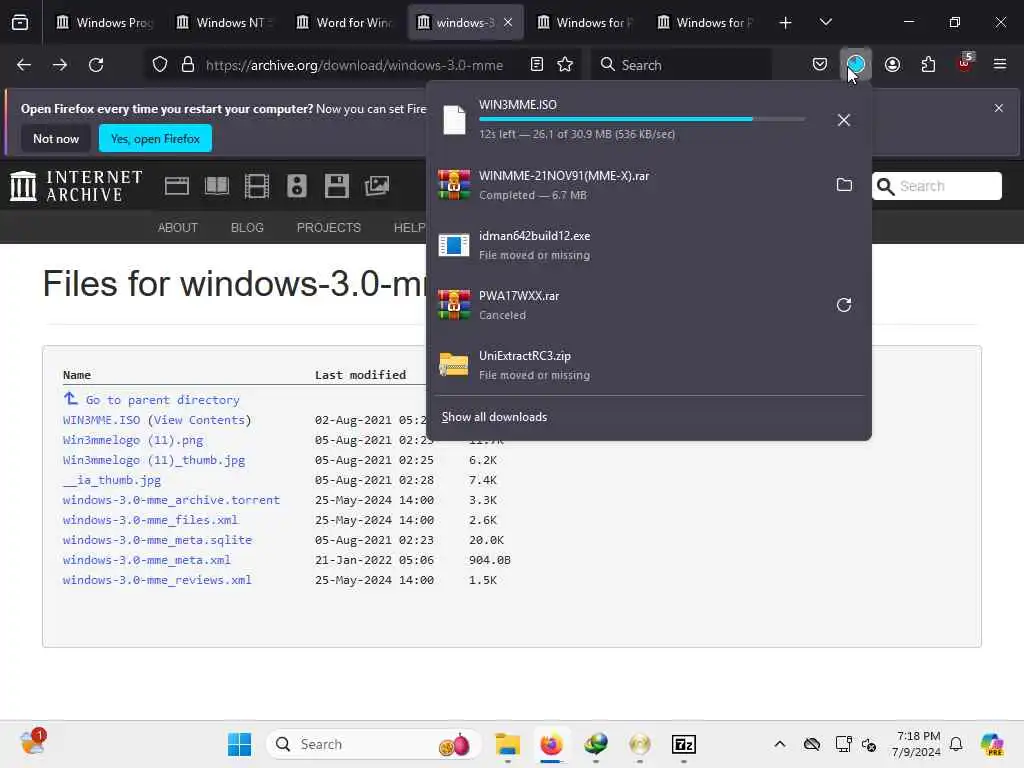Toggle reader view icon in address bar
Viewport: 1024px width, 768px height.
pyautogui.click(x=537, y=64)
